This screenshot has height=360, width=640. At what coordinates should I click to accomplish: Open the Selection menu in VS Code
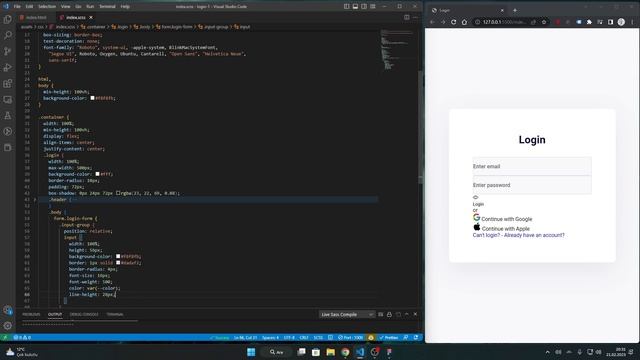click(47, 7)
